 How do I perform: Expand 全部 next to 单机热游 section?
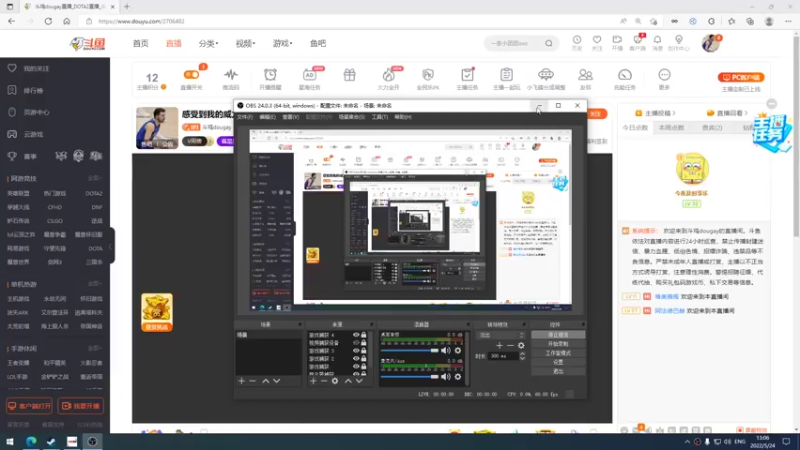(x=94, y=284)
